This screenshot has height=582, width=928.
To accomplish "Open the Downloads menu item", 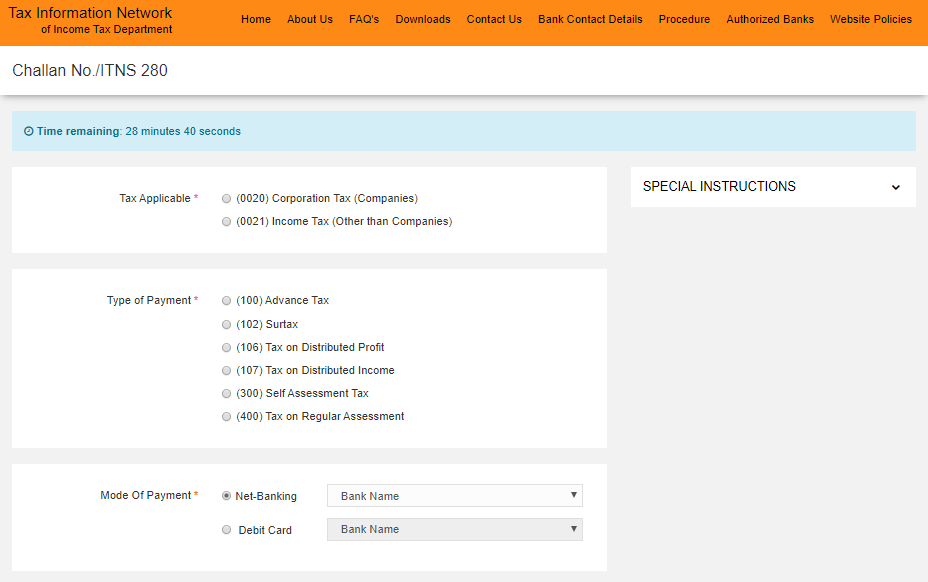I will 423,19.
